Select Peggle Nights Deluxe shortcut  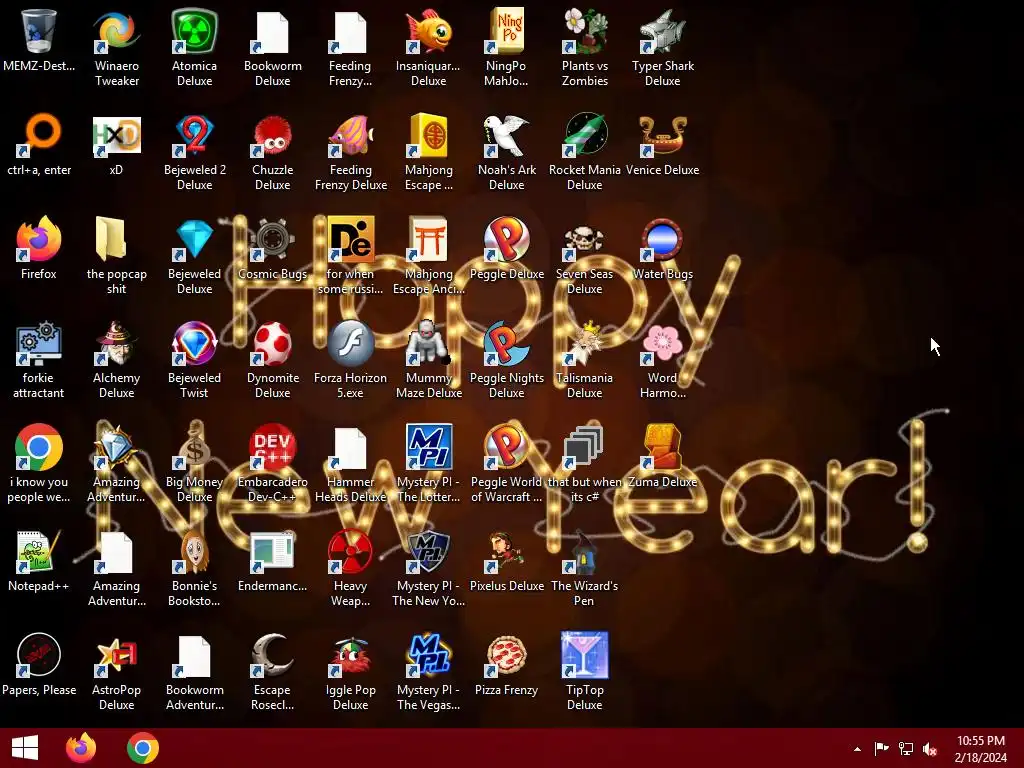tap(506, 343)
